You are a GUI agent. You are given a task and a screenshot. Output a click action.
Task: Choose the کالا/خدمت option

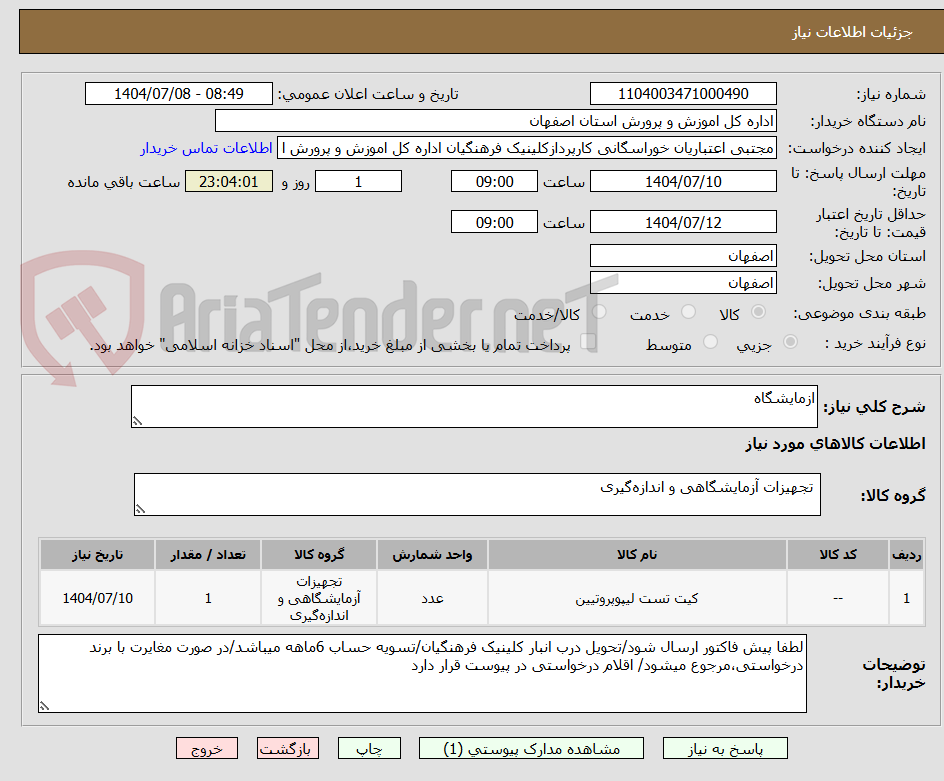(x=600, y=312)
